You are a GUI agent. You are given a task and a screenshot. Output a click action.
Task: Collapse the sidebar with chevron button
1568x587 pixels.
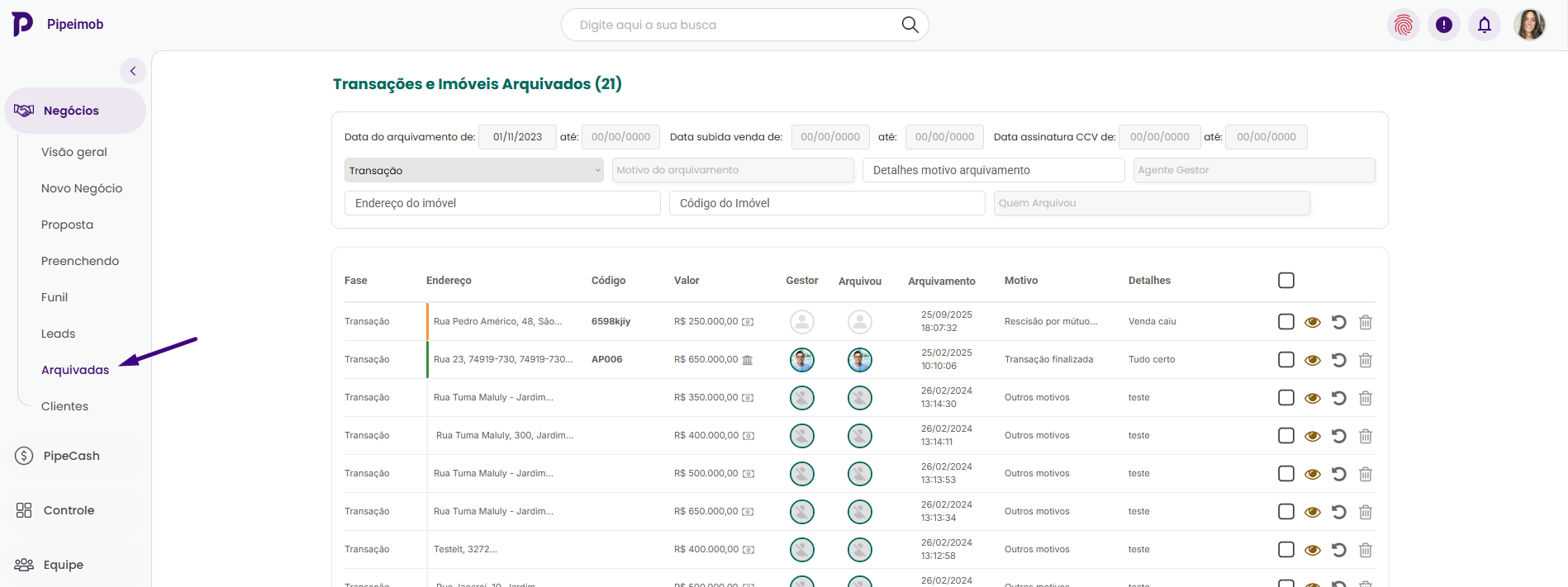tap(133, 71)
